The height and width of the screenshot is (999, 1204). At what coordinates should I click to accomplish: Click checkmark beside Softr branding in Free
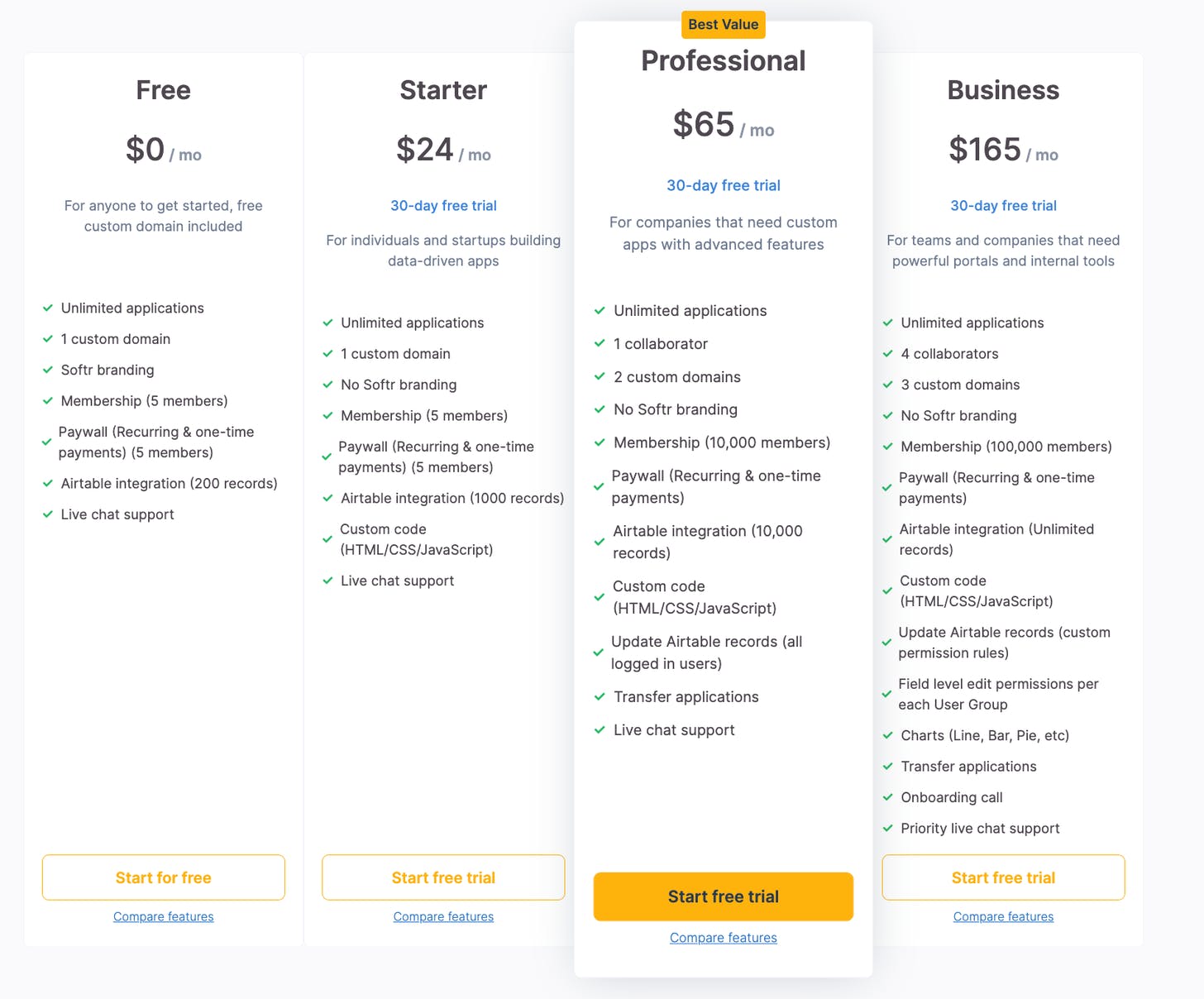point(48,370)
